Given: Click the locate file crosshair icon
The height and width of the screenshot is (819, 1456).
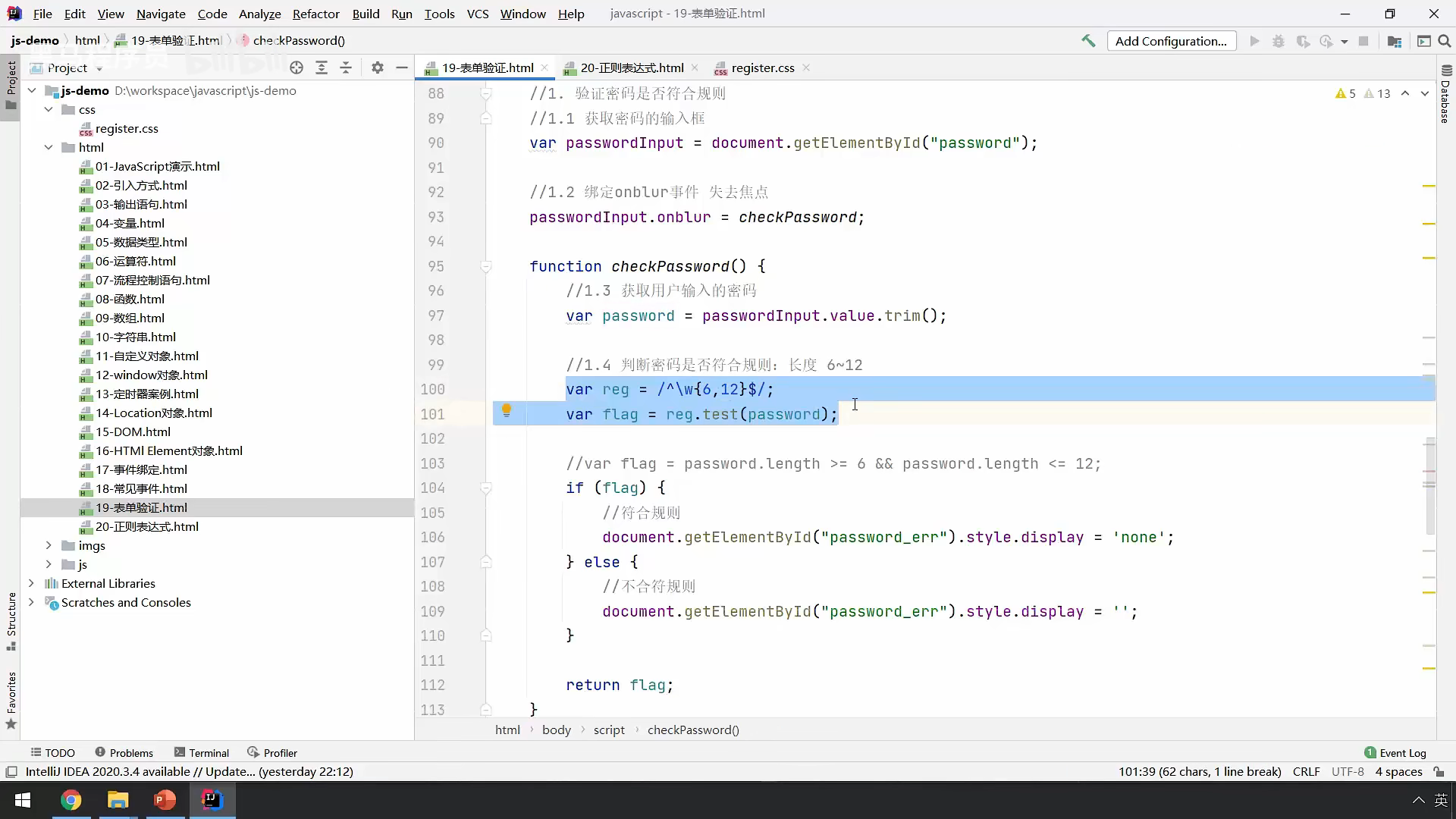Looking at the screenshot, I should point(297,67).
